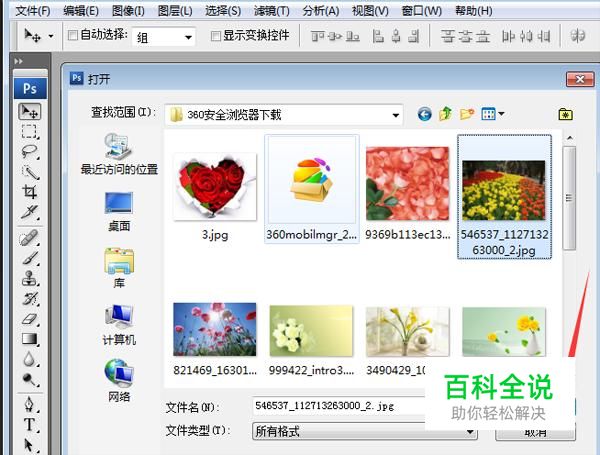This screenshot has height=455, width=600.
Task: Select the Clone Stamp tool
Action: (29, 278)
